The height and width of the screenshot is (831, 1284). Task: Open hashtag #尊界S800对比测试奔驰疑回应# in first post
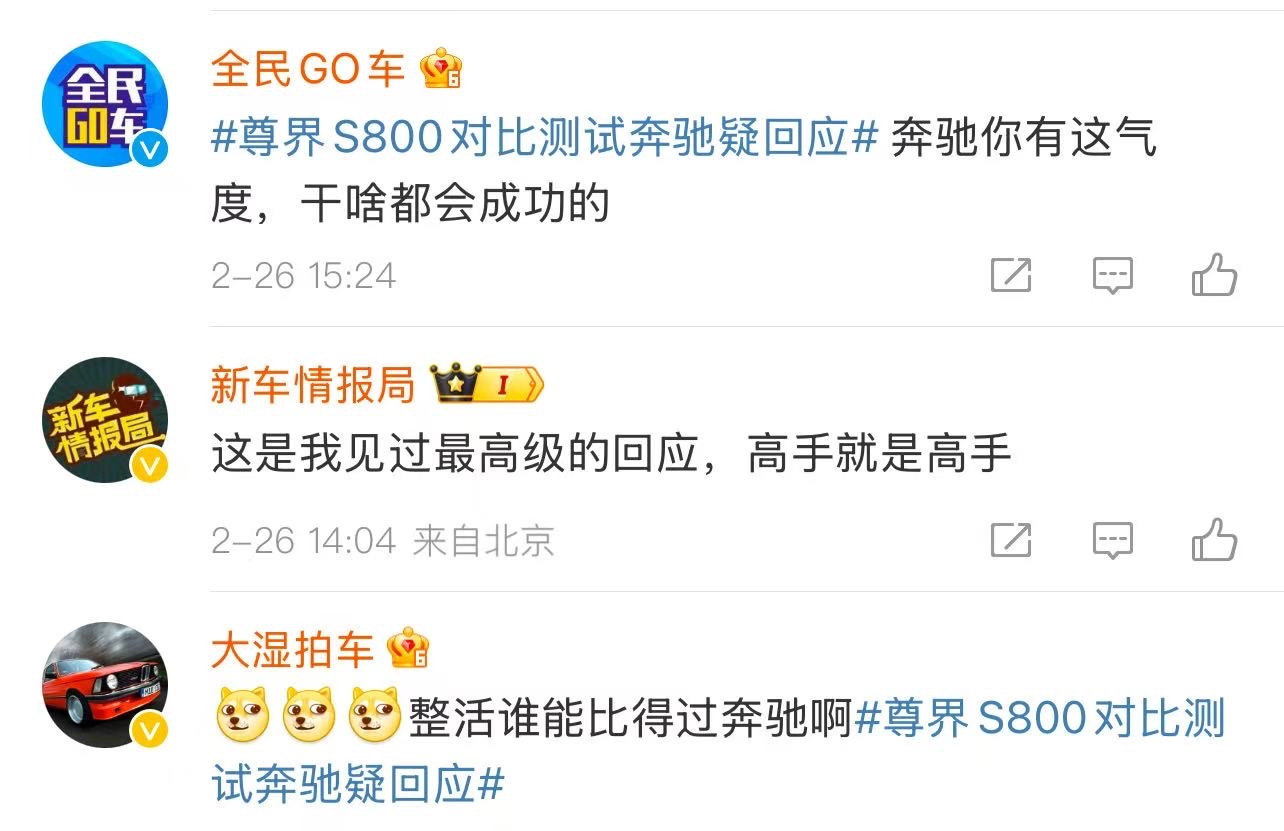tap(545, 138)
